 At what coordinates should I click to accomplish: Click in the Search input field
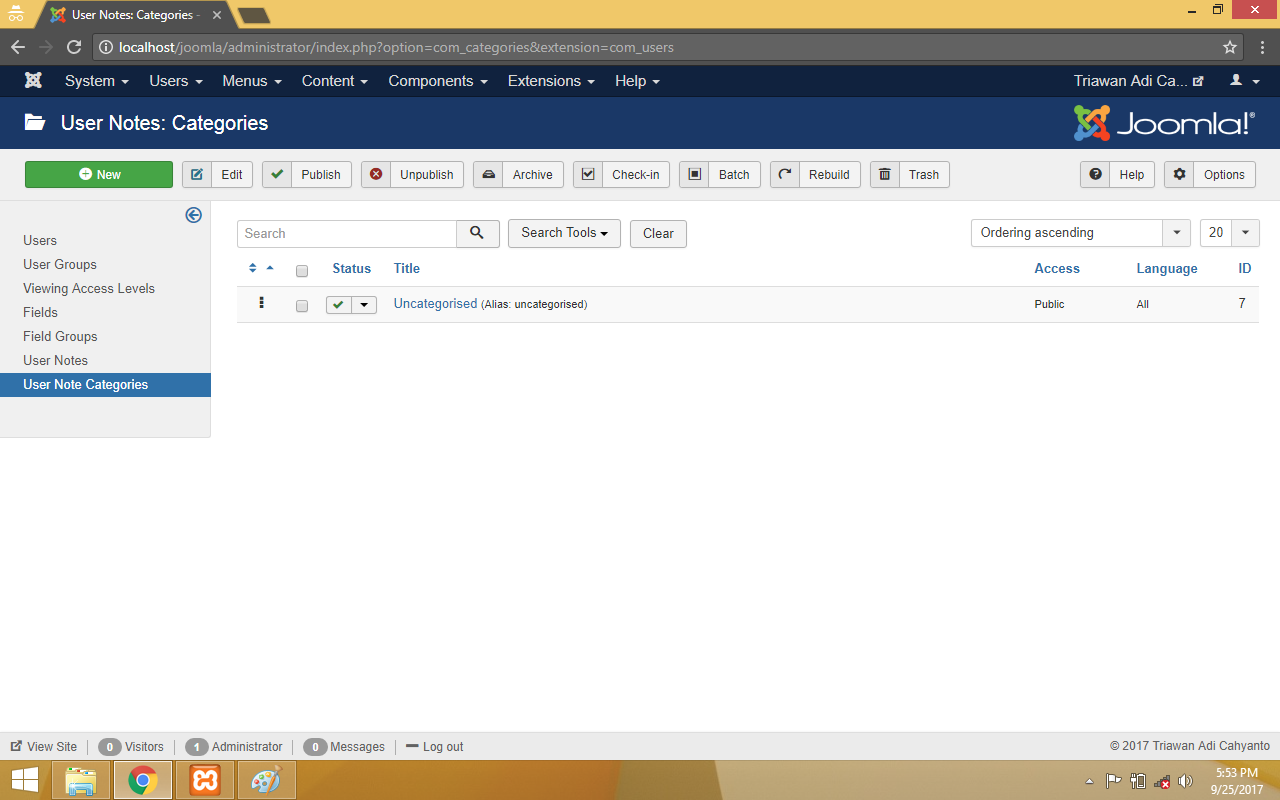347,233
